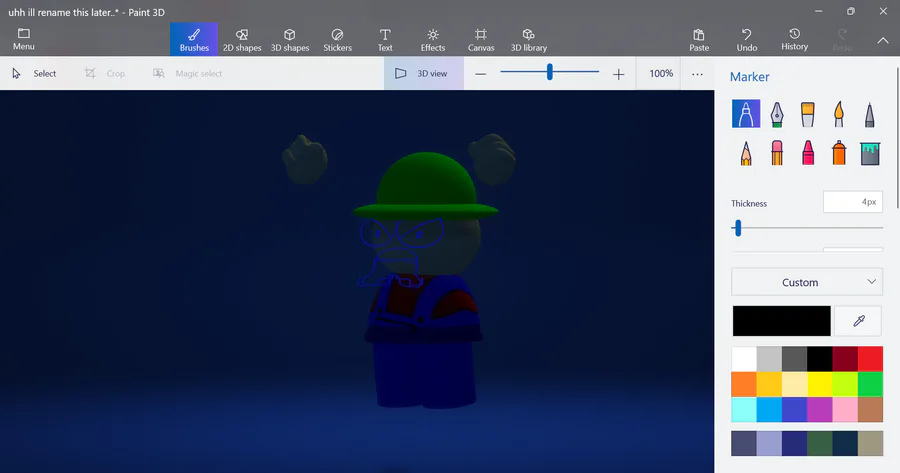Choose the pink color swatch
The image size is (900, 473).
(x=845, y=409)
